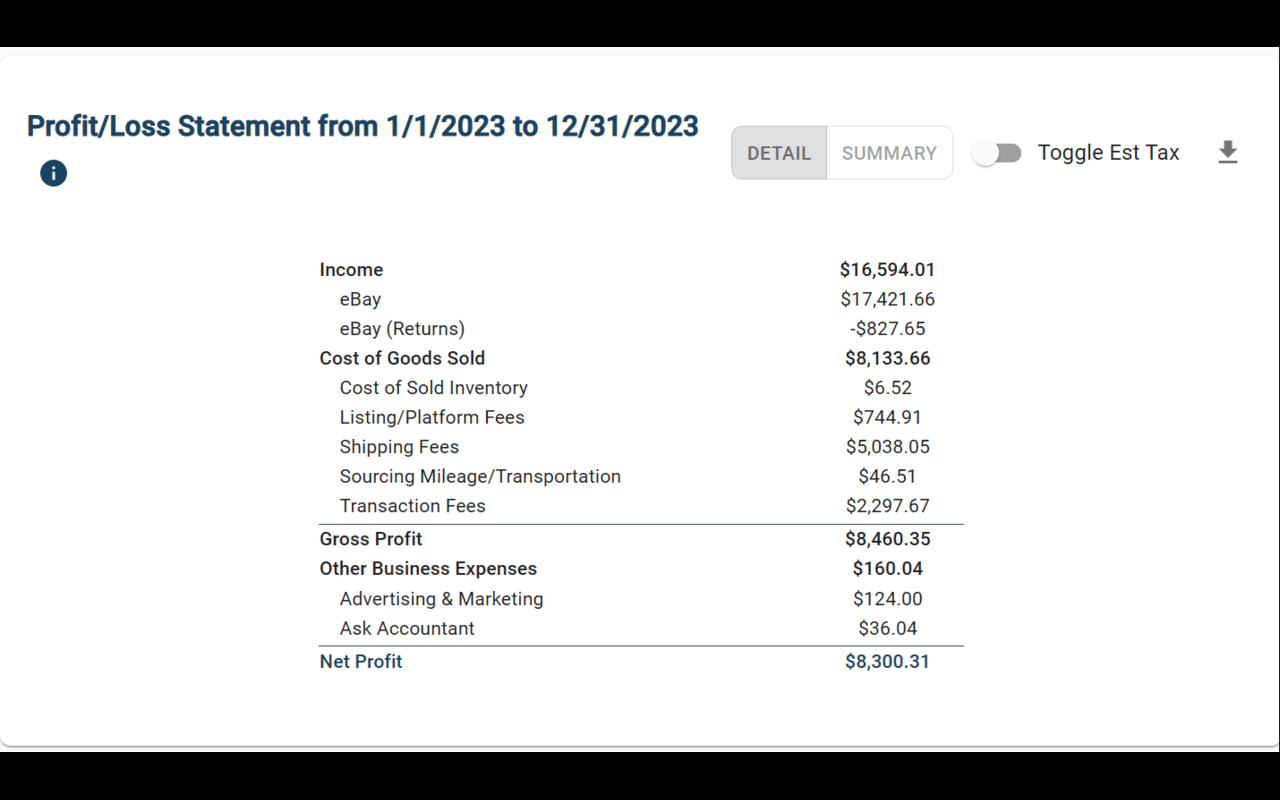This screenshot has height=800, width=1280.
Task: Click the Toggle Est Tax label
Action: 1108,153
